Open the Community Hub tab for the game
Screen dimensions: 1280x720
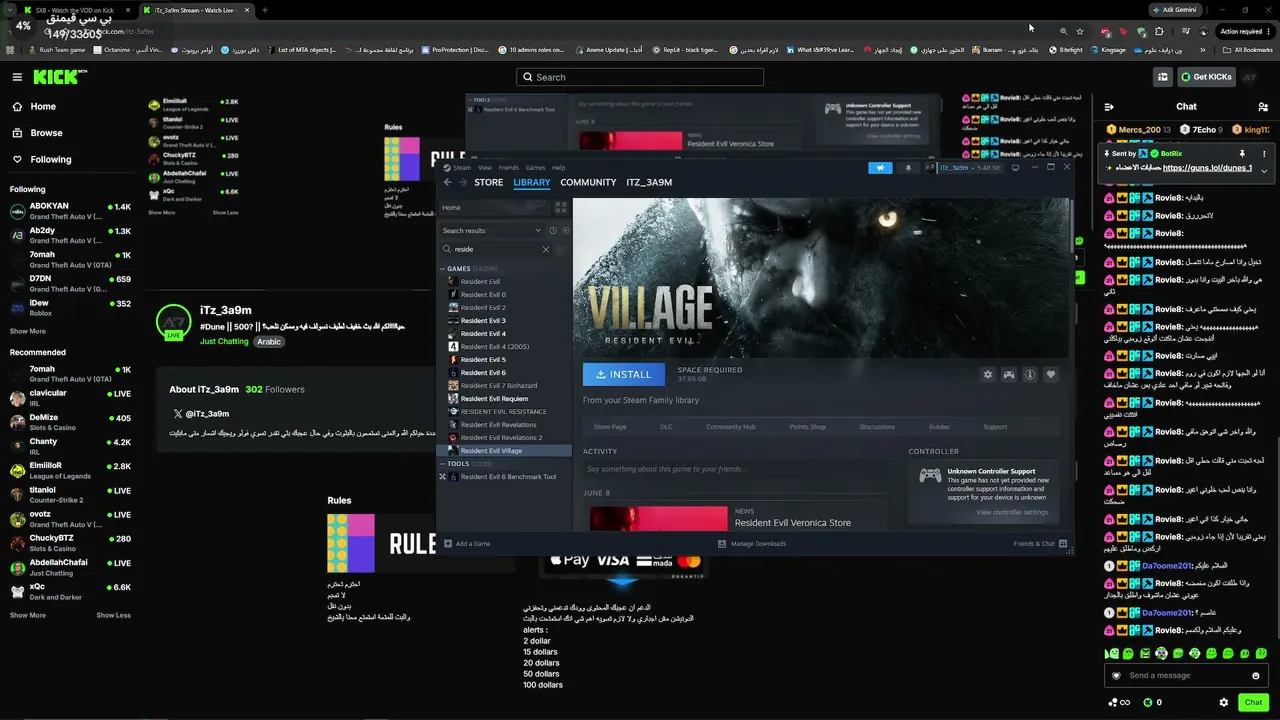point(731,427)
